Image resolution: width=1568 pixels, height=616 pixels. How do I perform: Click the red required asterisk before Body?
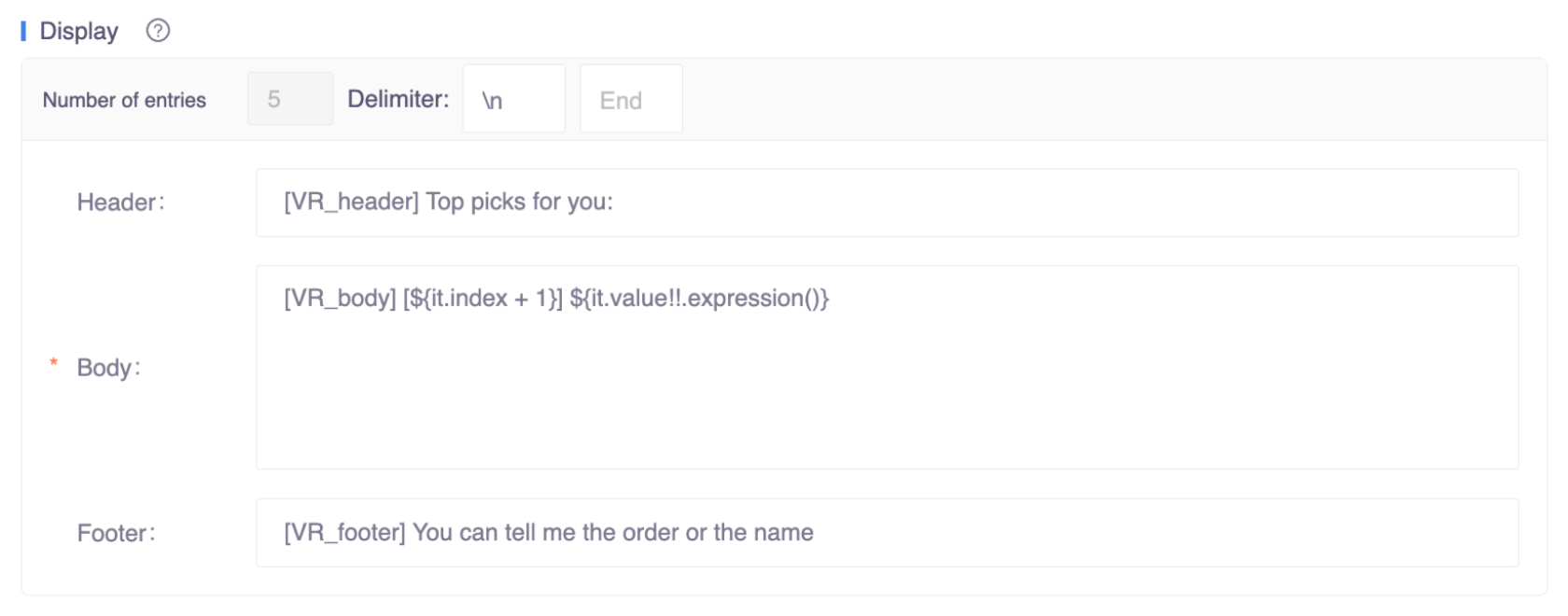coord(53,364)
